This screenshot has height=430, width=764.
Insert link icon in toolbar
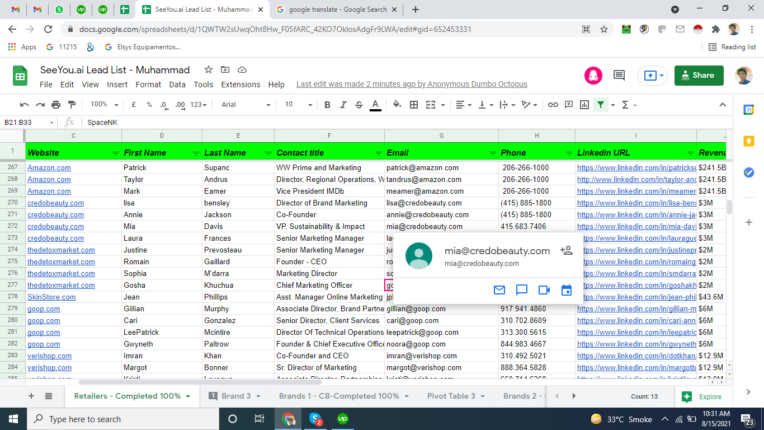[553, 105]
